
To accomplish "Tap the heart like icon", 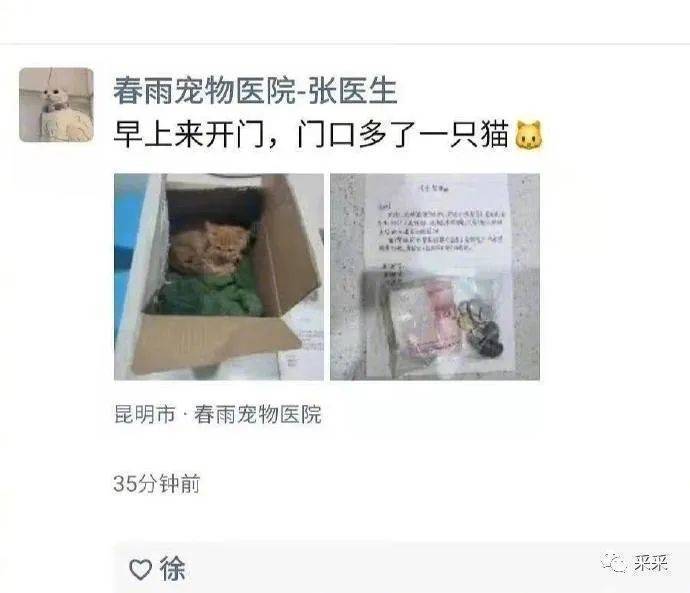I will pos(140,569).
